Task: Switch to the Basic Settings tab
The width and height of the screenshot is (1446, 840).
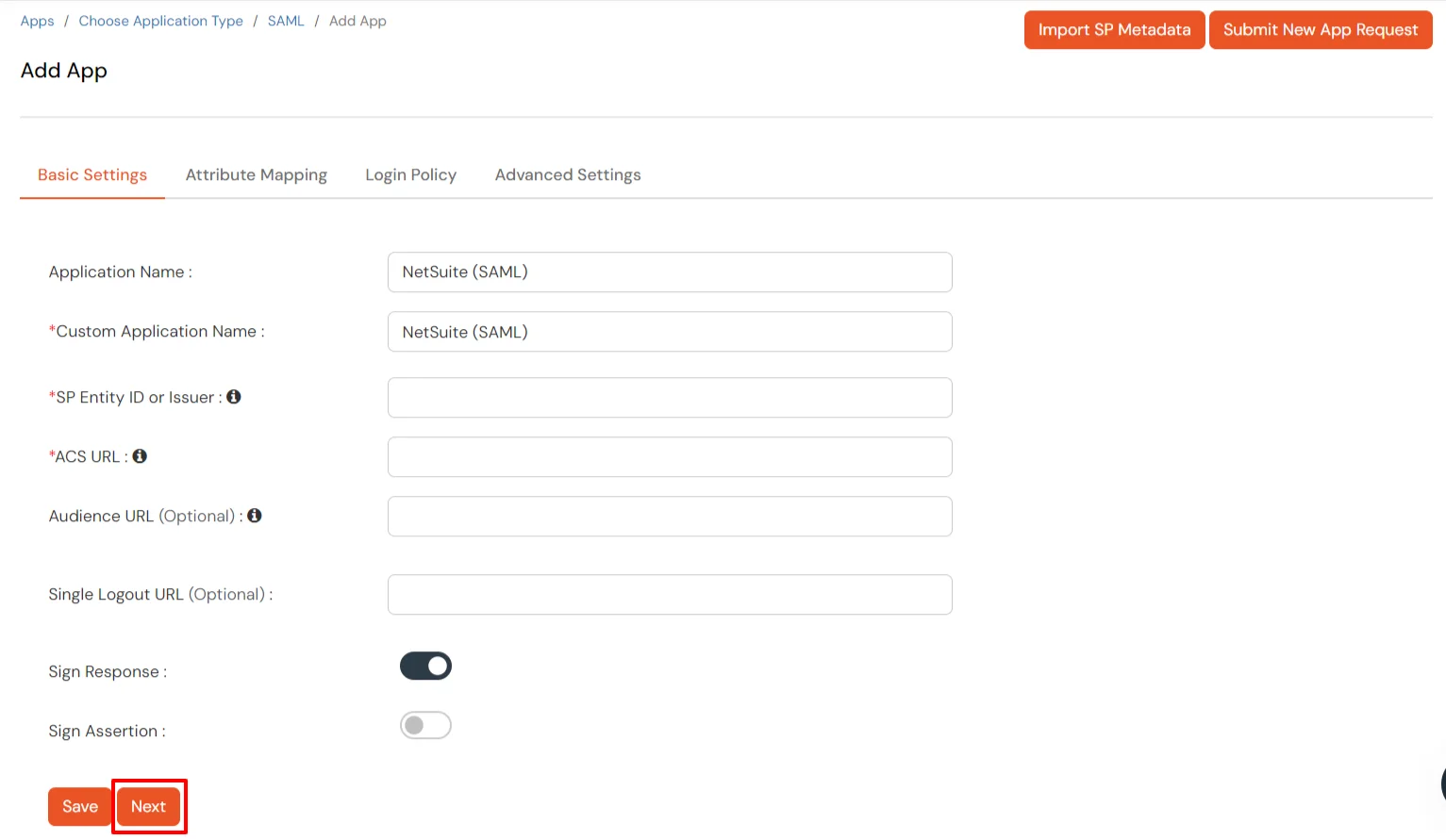Action: click(92, 175)
